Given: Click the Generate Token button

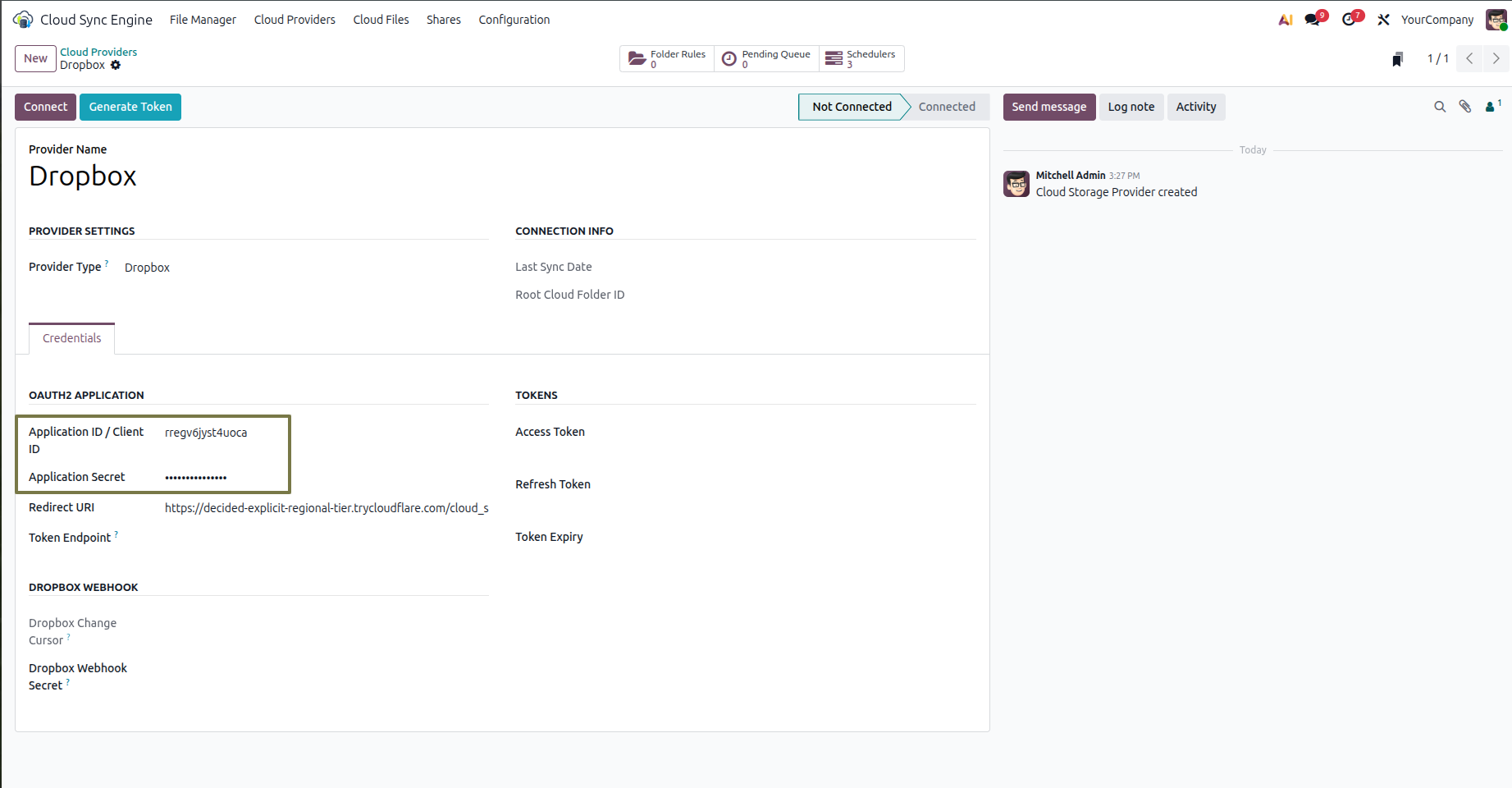Looking at the screenshot, I should point(130,107).
